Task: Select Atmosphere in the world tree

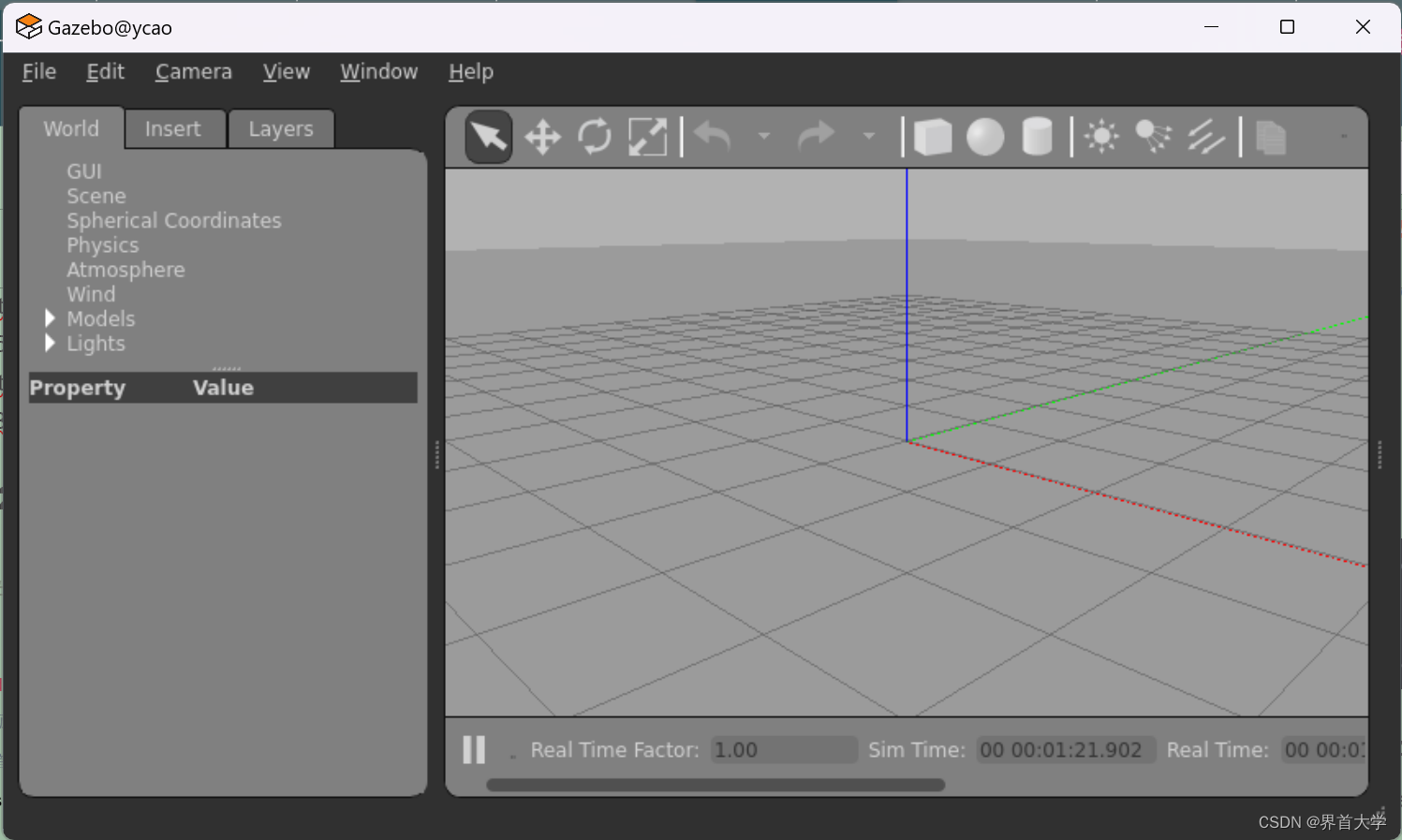Action: click(x=125, y=270)
